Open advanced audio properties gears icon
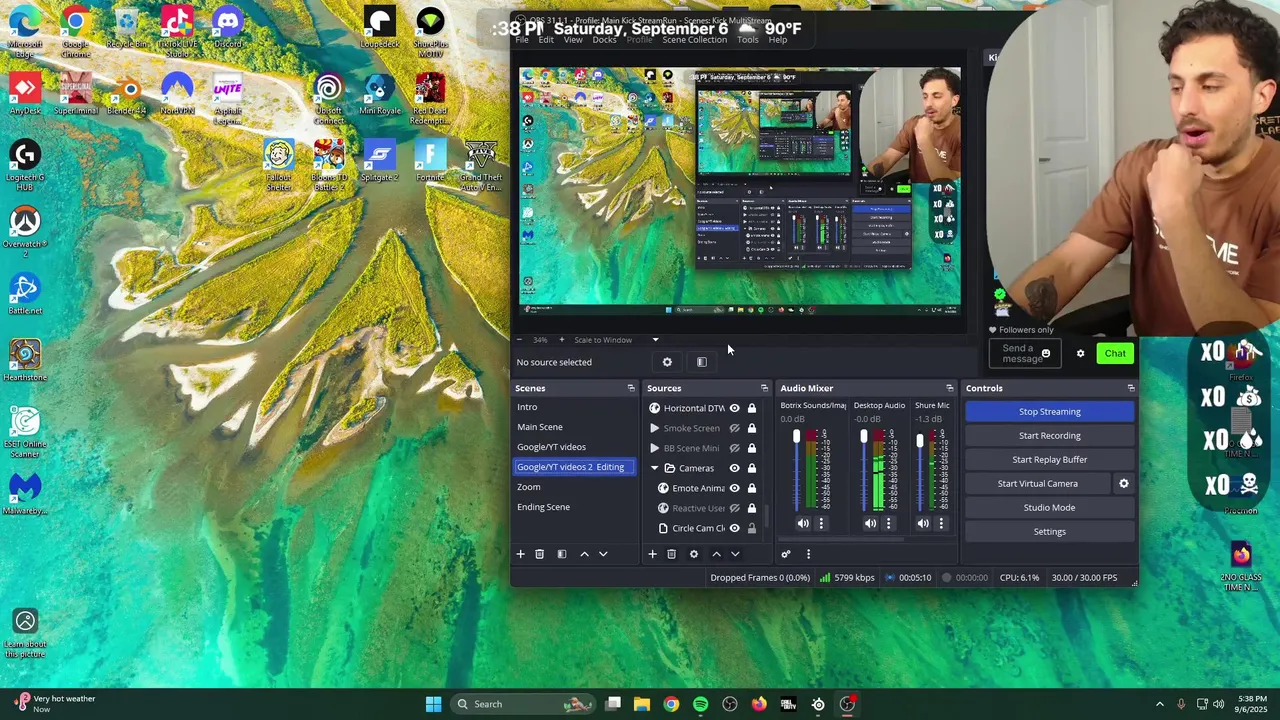 point(786,554)
